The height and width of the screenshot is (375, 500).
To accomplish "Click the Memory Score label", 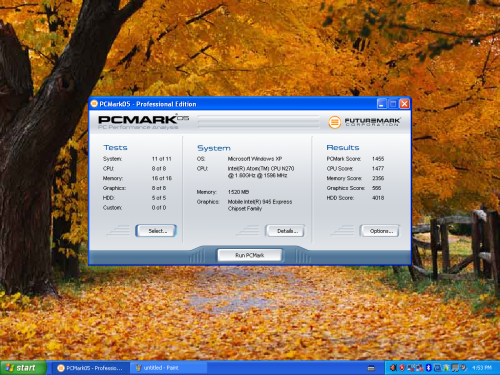I will tap(344, 178).
